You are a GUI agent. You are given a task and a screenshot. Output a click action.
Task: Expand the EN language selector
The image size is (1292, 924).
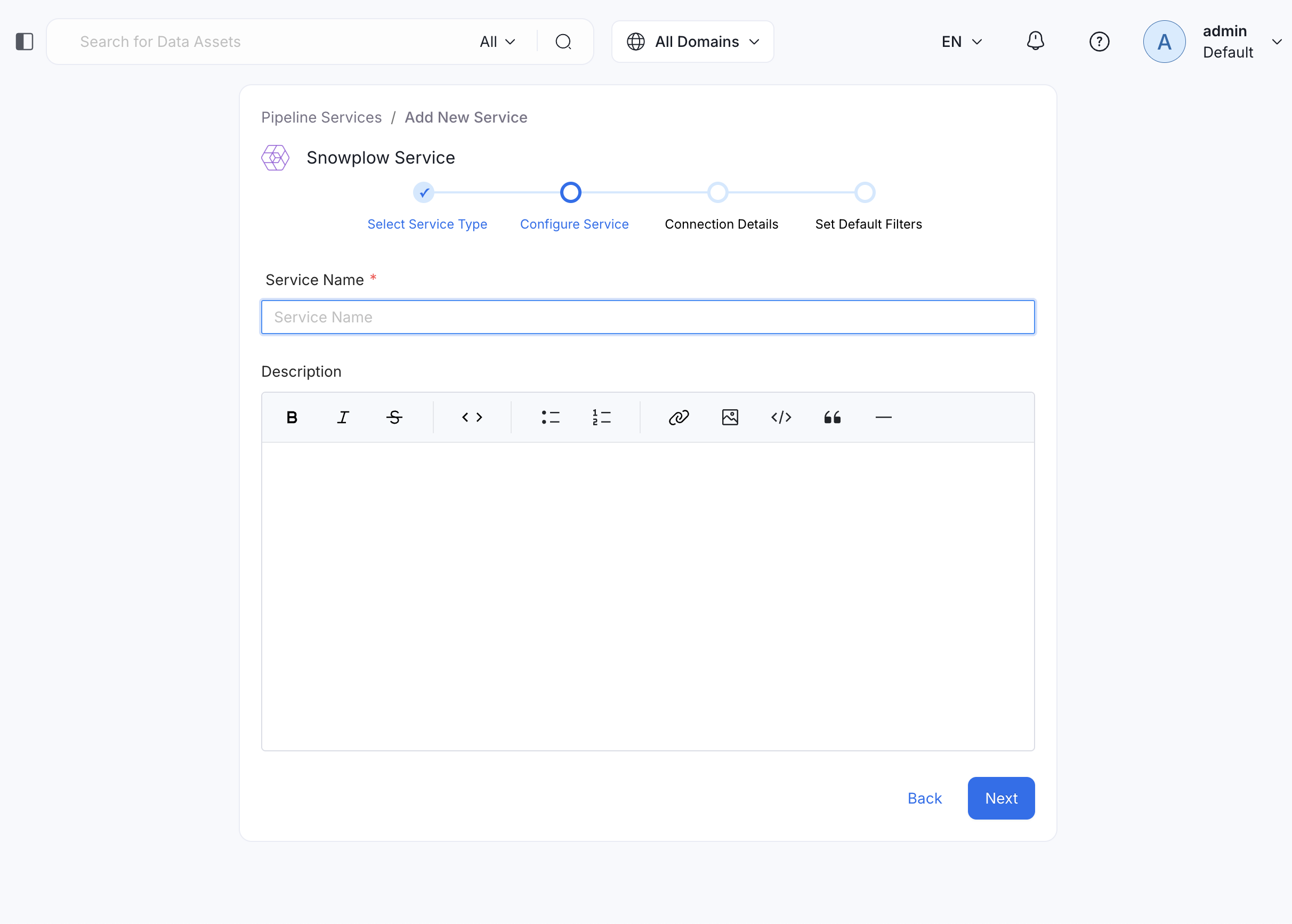(x=962, y=42)
